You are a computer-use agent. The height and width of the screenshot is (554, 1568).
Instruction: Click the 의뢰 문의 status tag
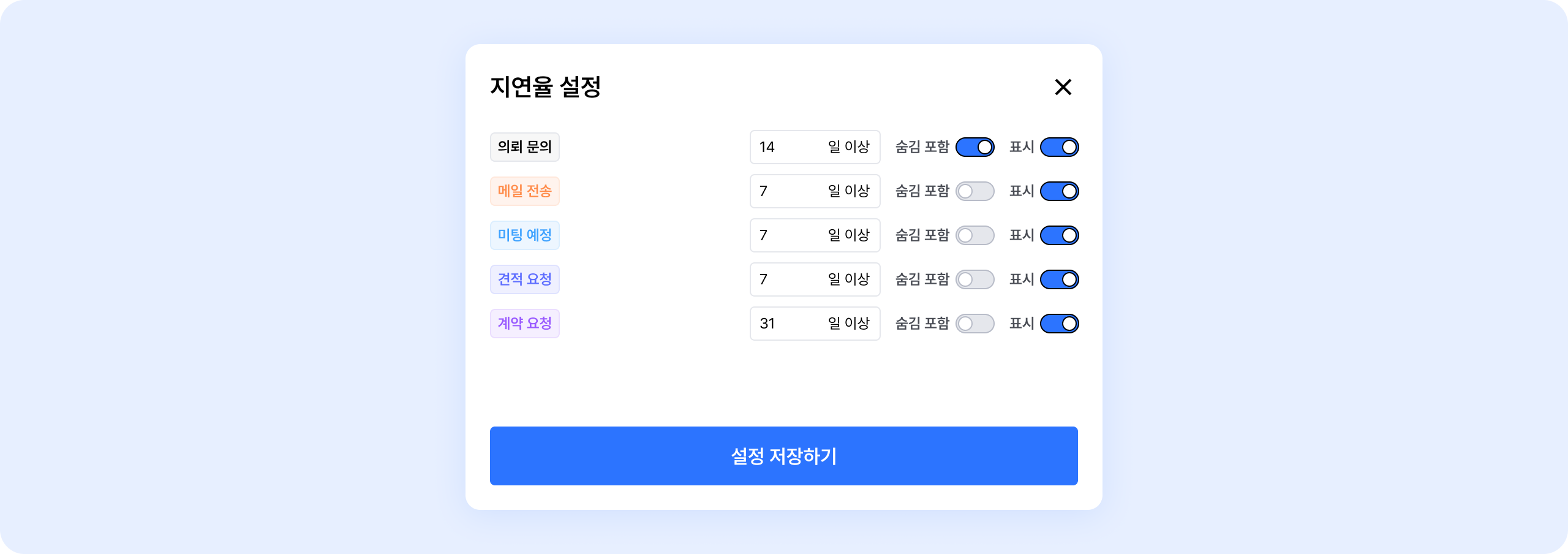point(524,147)
